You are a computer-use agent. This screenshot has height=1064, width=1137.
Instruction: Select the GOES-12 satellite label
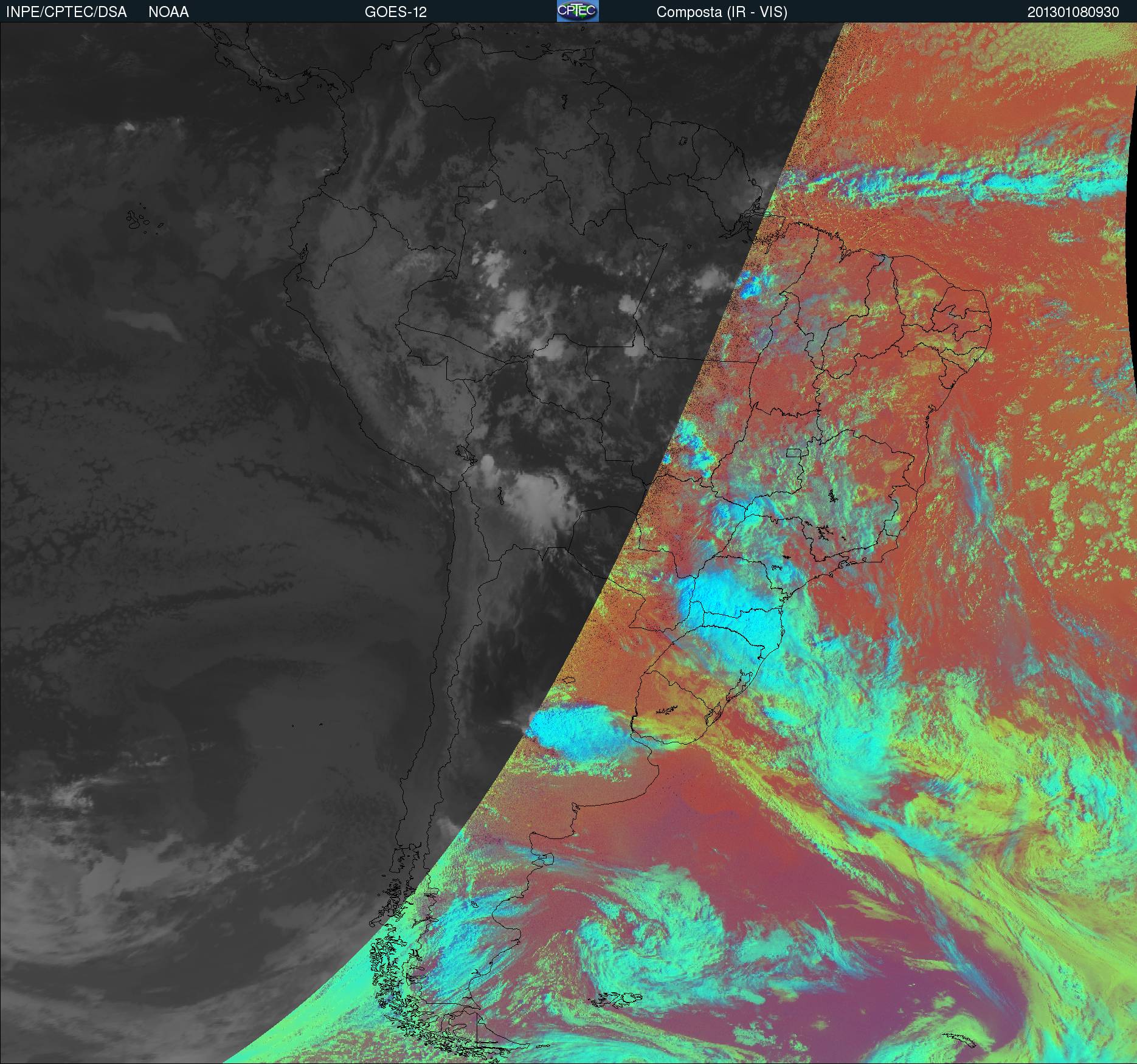[395, 12]
